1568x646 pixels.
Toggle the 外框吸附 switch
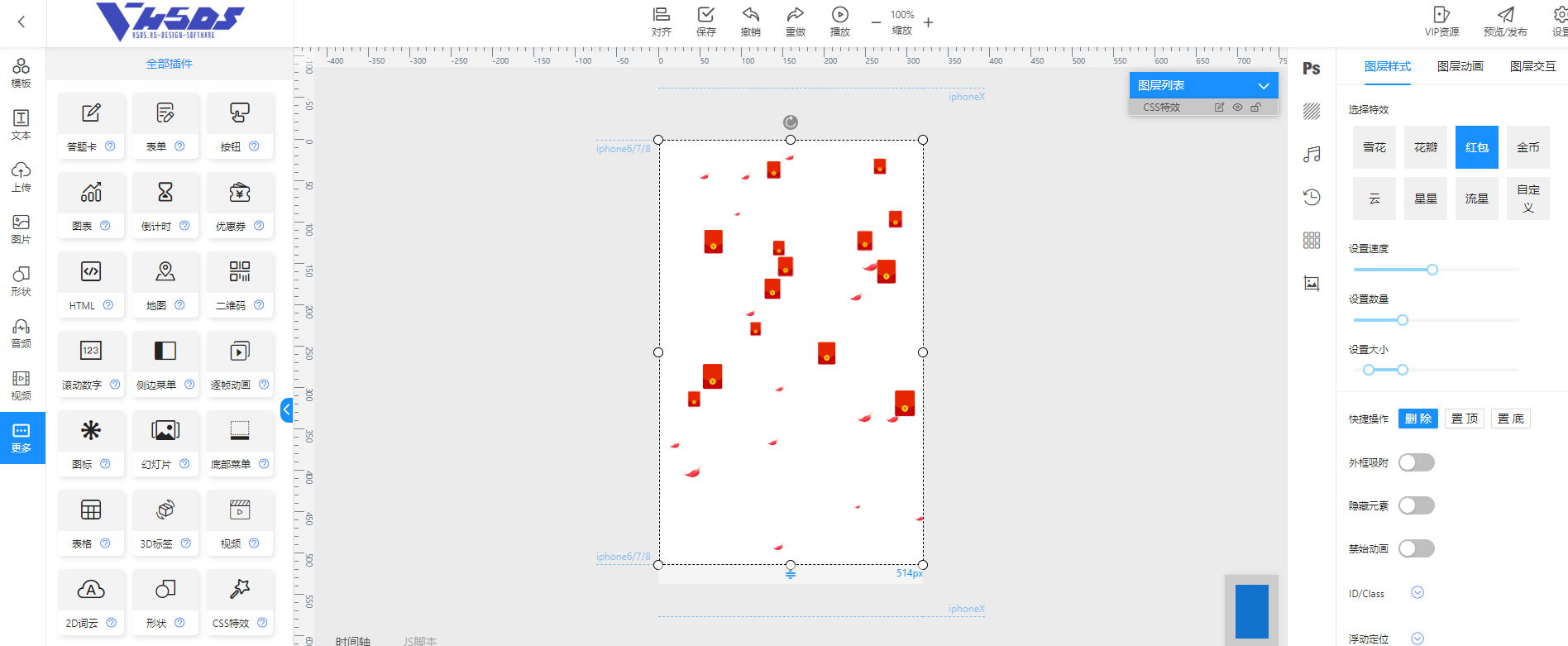(1417, 462)
